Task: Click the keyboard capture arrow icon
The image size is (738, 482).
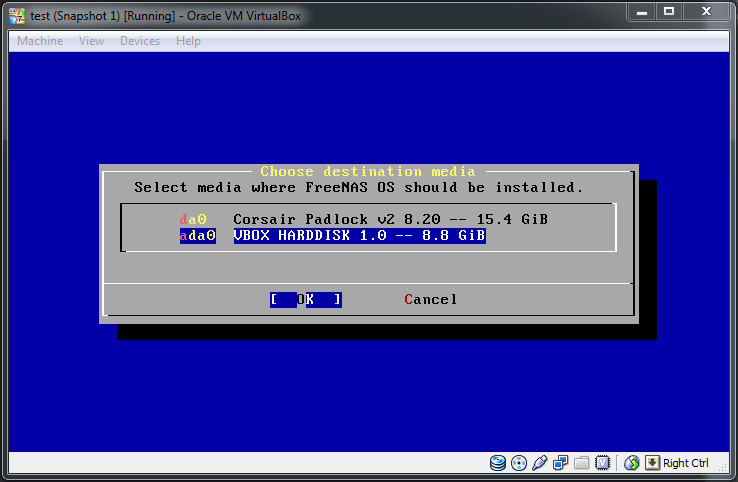Action: [x=652, y=463]
